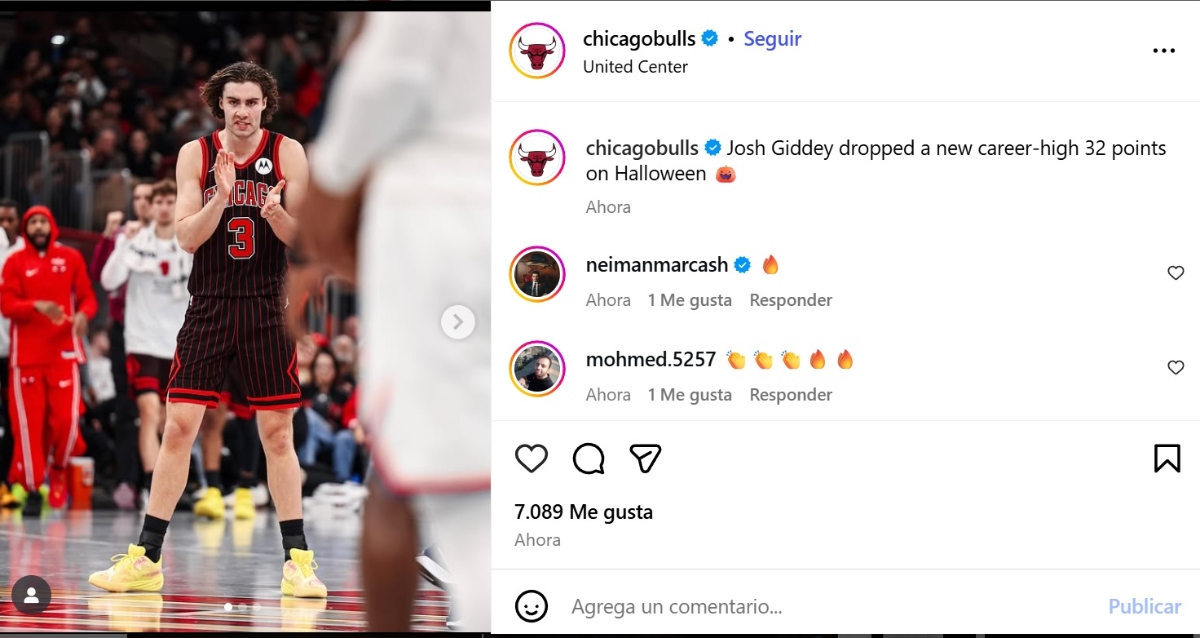
Task: Open mohmed.5257's profile avatar
Action: (x=538, y=368)
